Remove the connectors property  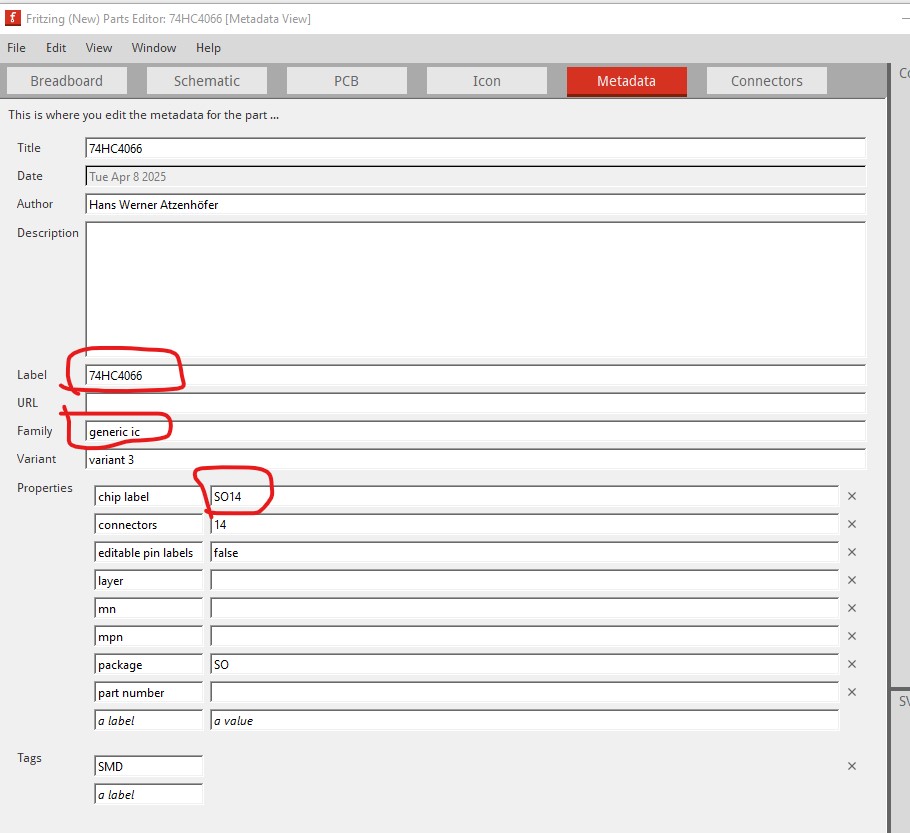click(851, 524)
